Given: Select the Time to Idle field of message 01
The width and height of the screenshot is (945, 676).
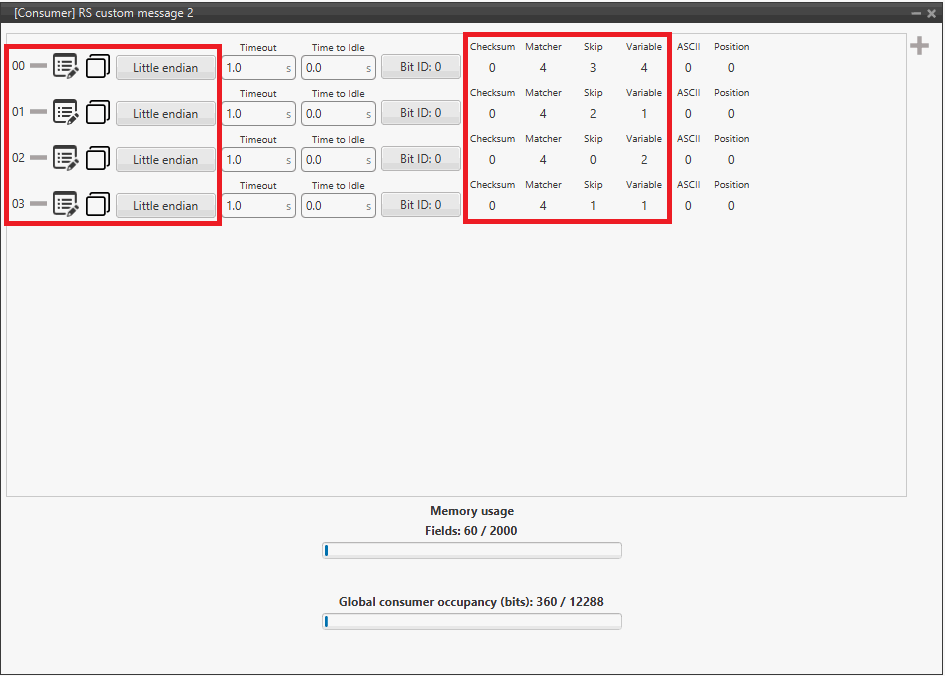Looking at the screenshot, I should point(332,114).
